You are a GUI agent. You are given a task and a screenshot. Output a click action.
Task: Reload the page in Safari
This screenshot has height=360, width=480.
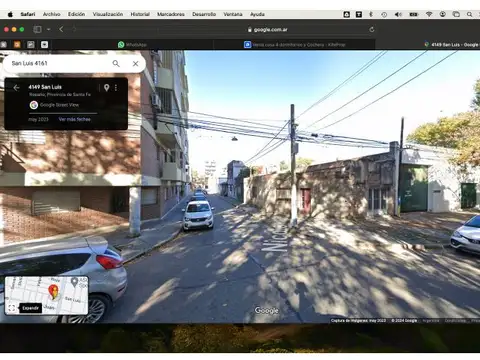tap(372, 29)
